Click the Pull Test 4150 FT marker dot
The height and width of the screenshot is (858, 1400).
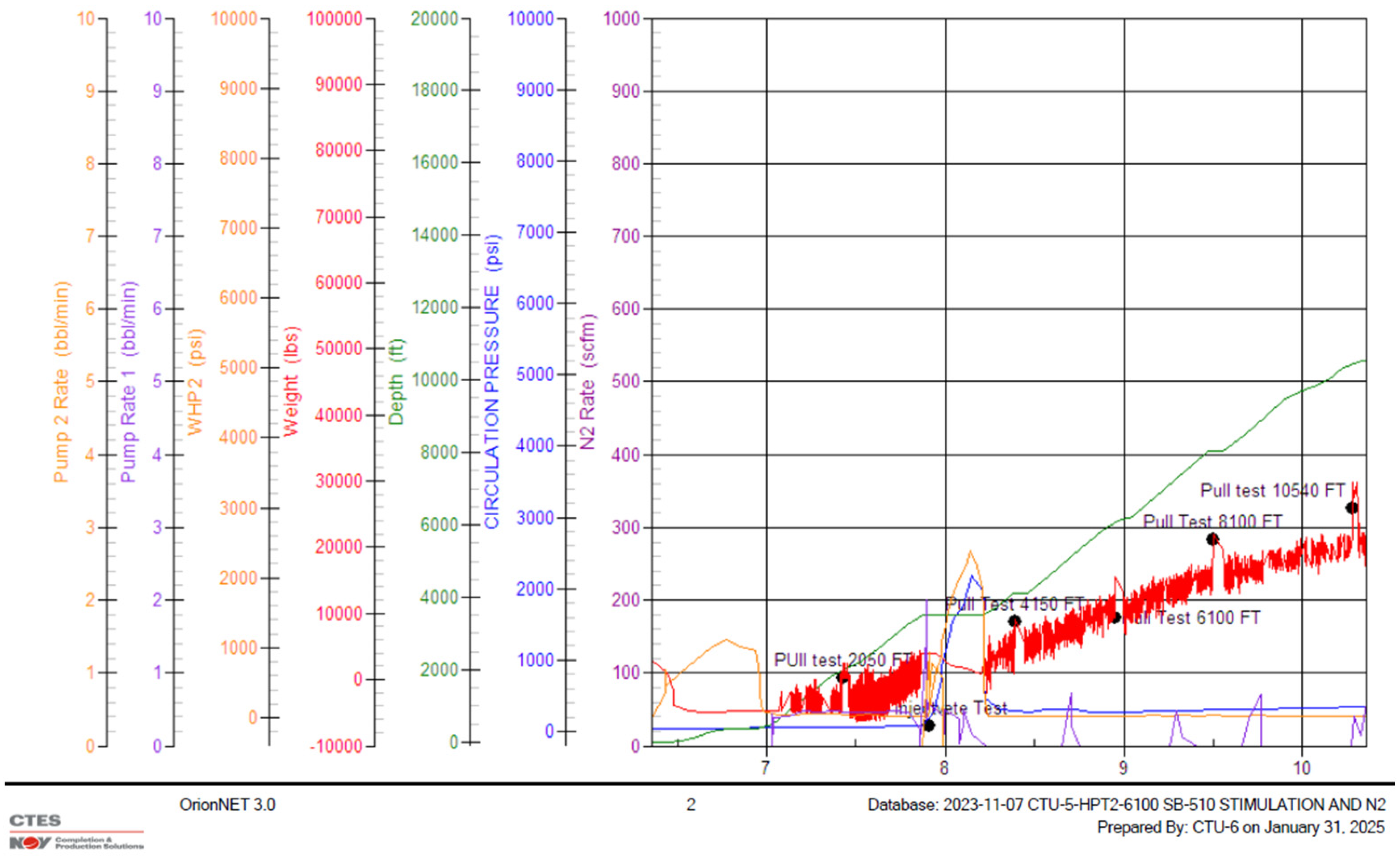click(1014, 621)
